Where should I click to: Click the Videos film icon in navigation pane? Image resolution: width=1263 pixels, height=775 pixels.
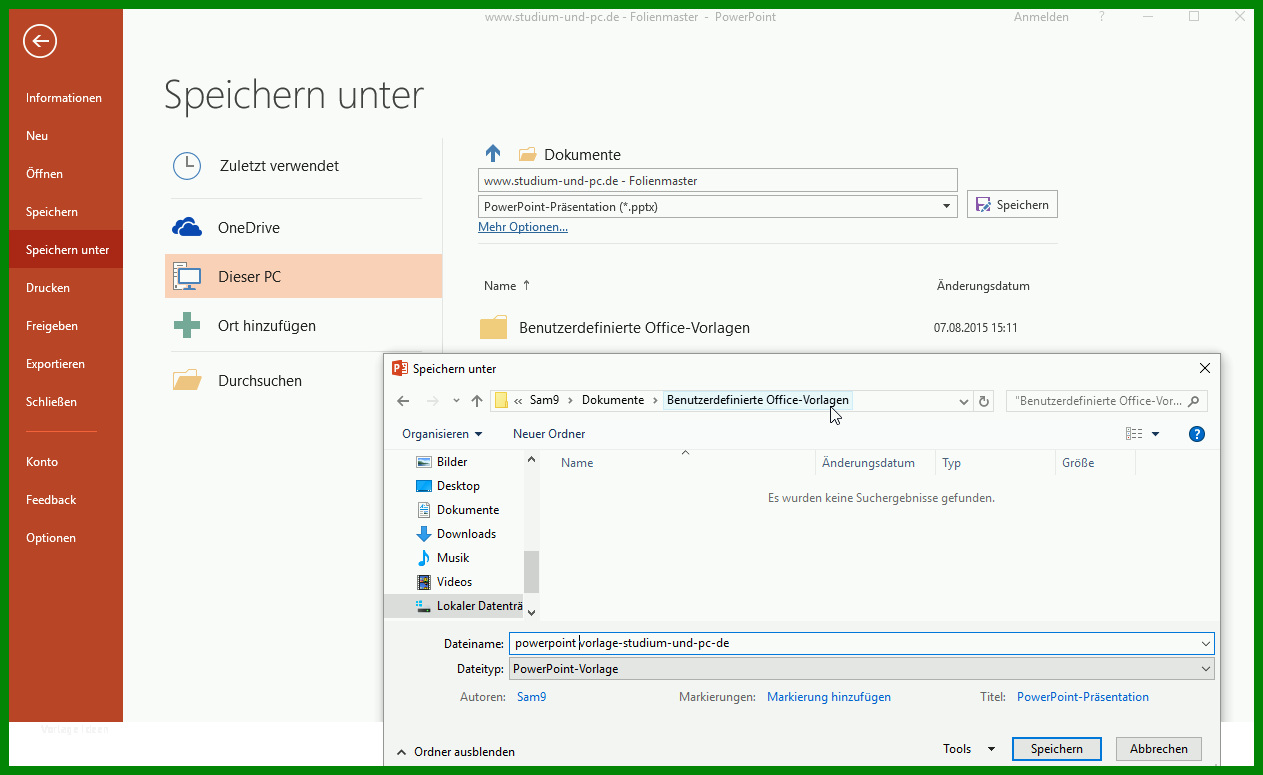coord(424,582)
